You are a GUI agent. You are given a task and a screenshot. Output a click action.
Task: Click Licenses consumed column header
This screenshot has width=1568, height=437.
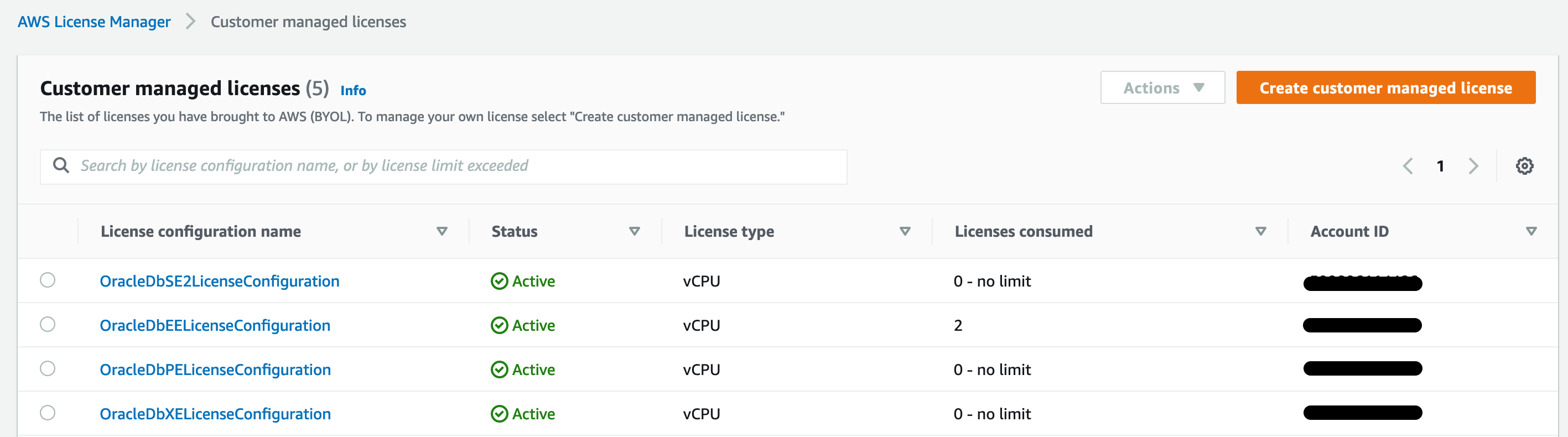[x=1023, y=231]
